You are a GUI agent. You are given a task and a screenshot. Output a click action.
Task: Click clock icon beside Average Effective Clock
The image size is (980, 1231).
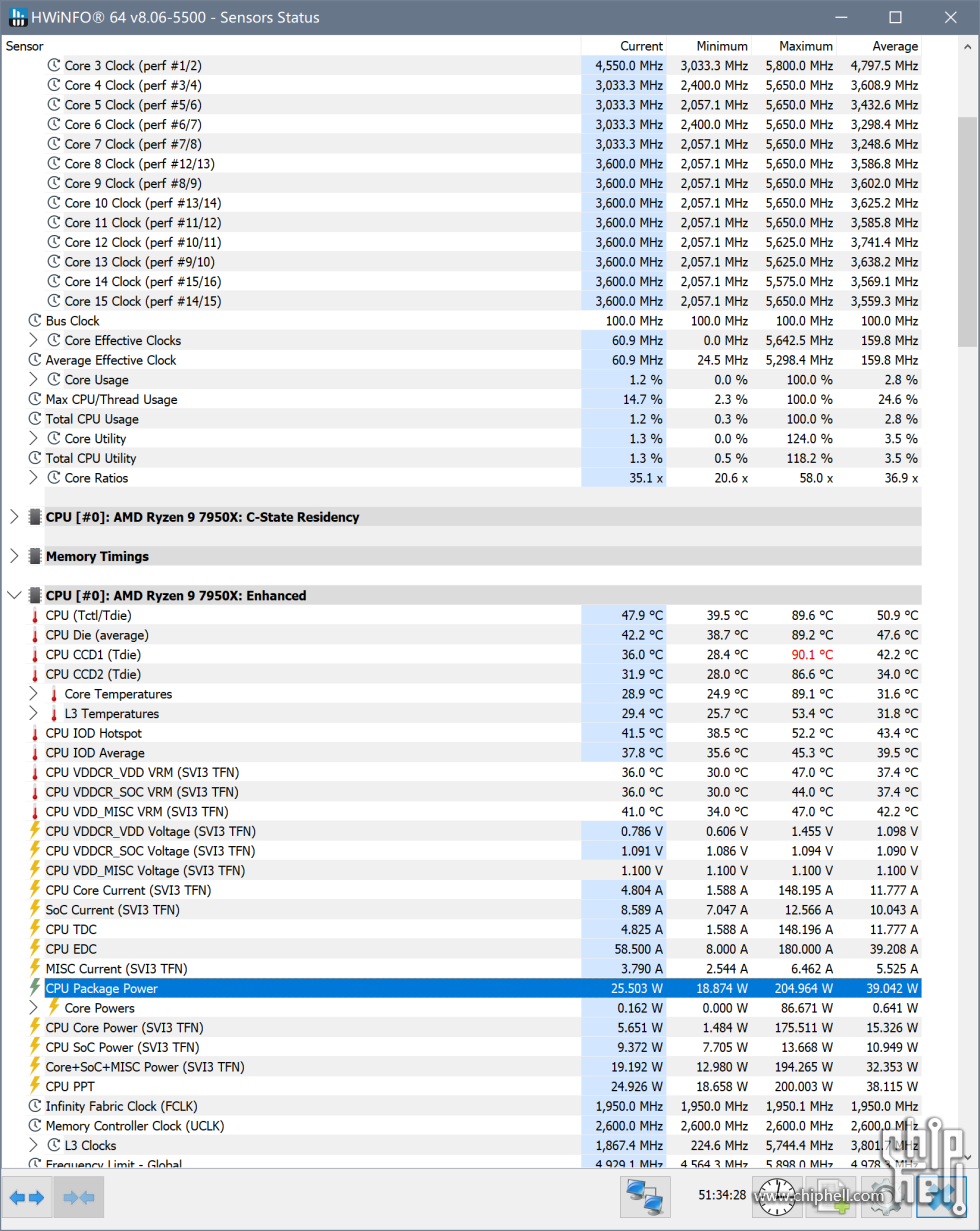tap(35, 360)
